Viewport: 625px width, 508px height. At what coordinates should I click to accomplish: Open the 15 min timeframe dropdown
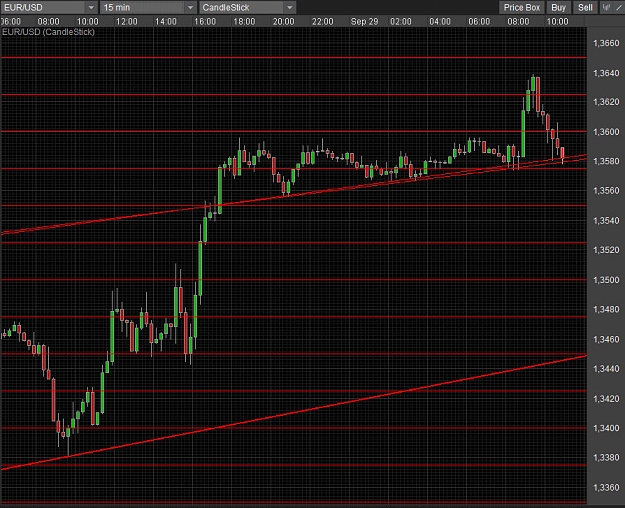tap(148, 7)
